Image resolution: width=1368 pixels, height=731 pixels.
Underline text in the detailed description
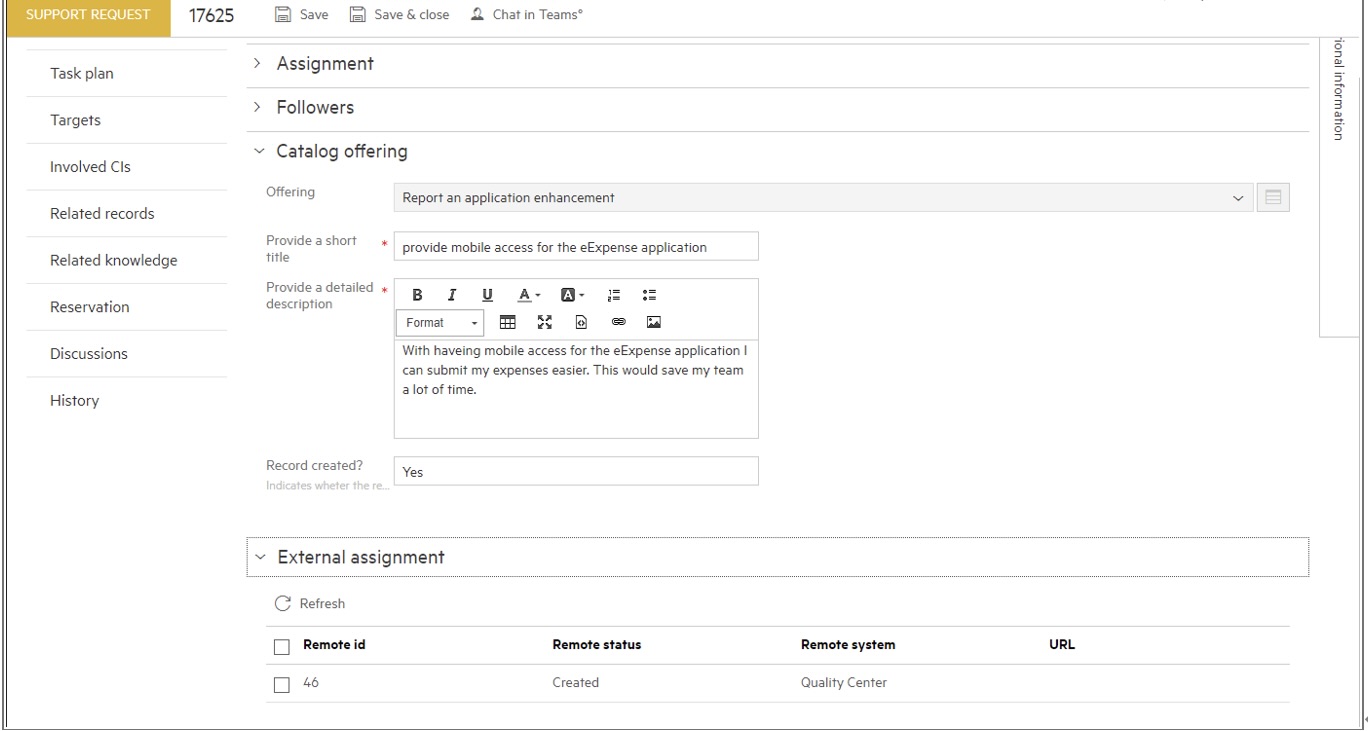pos(487,294)
